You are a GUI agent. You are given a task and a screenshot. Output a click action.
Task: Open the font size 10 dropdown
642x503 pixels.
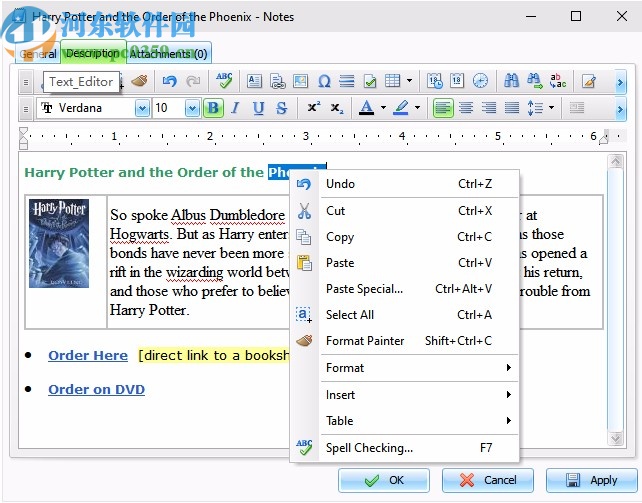pyautogui.click(x=192, y=108)
